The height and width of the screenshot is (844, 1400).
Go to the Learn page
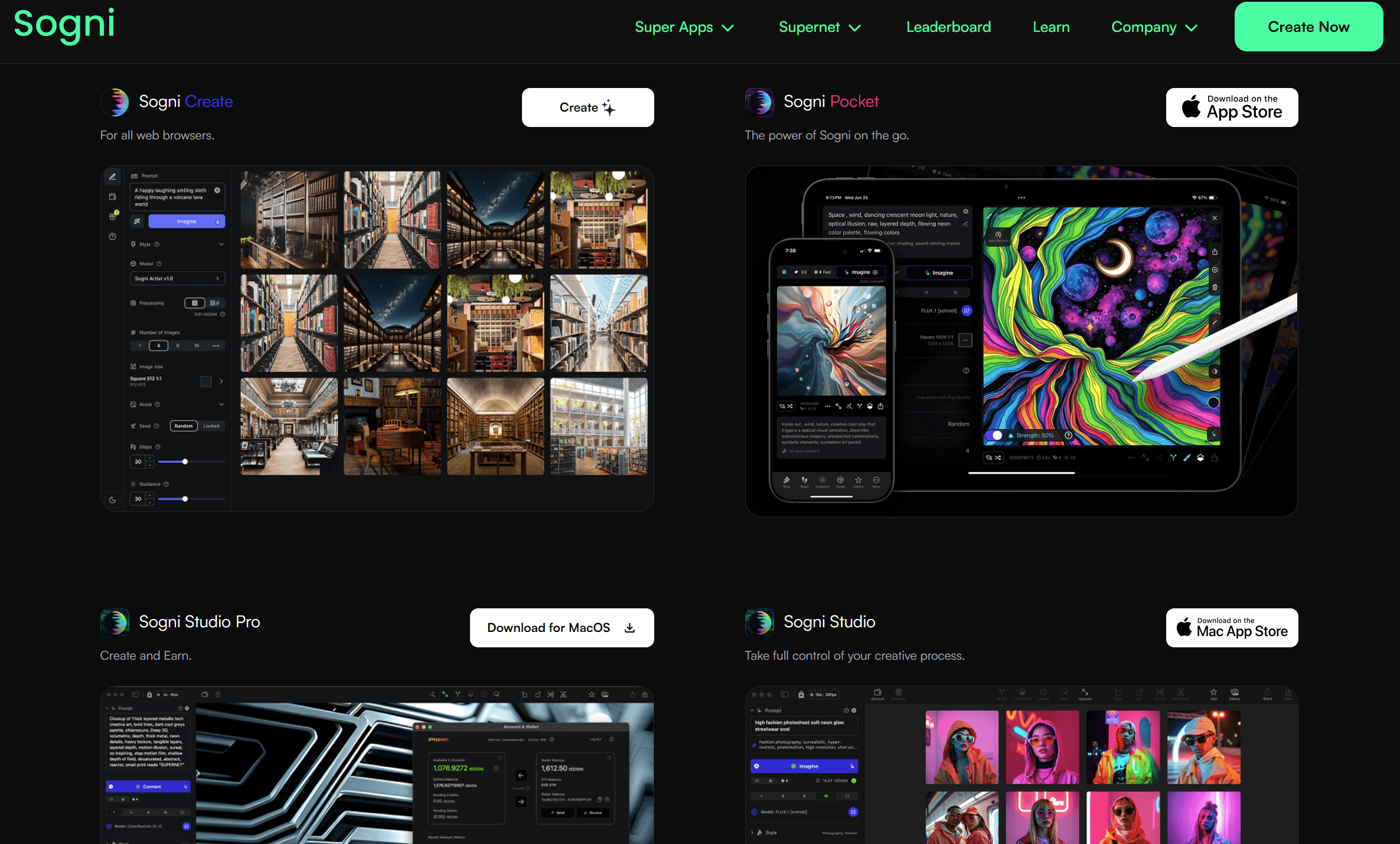[x=1051, y=27]
